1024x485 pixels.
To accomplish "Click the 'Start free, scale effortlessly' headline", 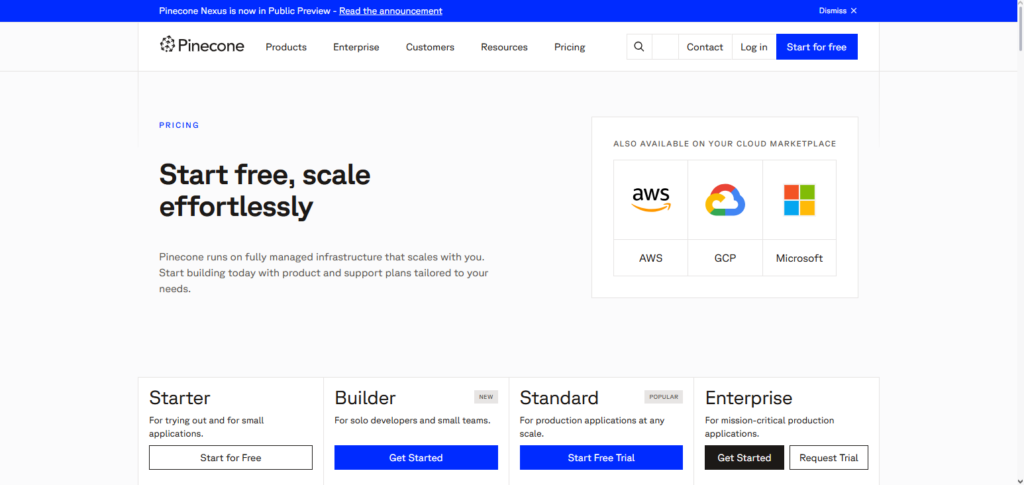I will click(x=264, y=191).
